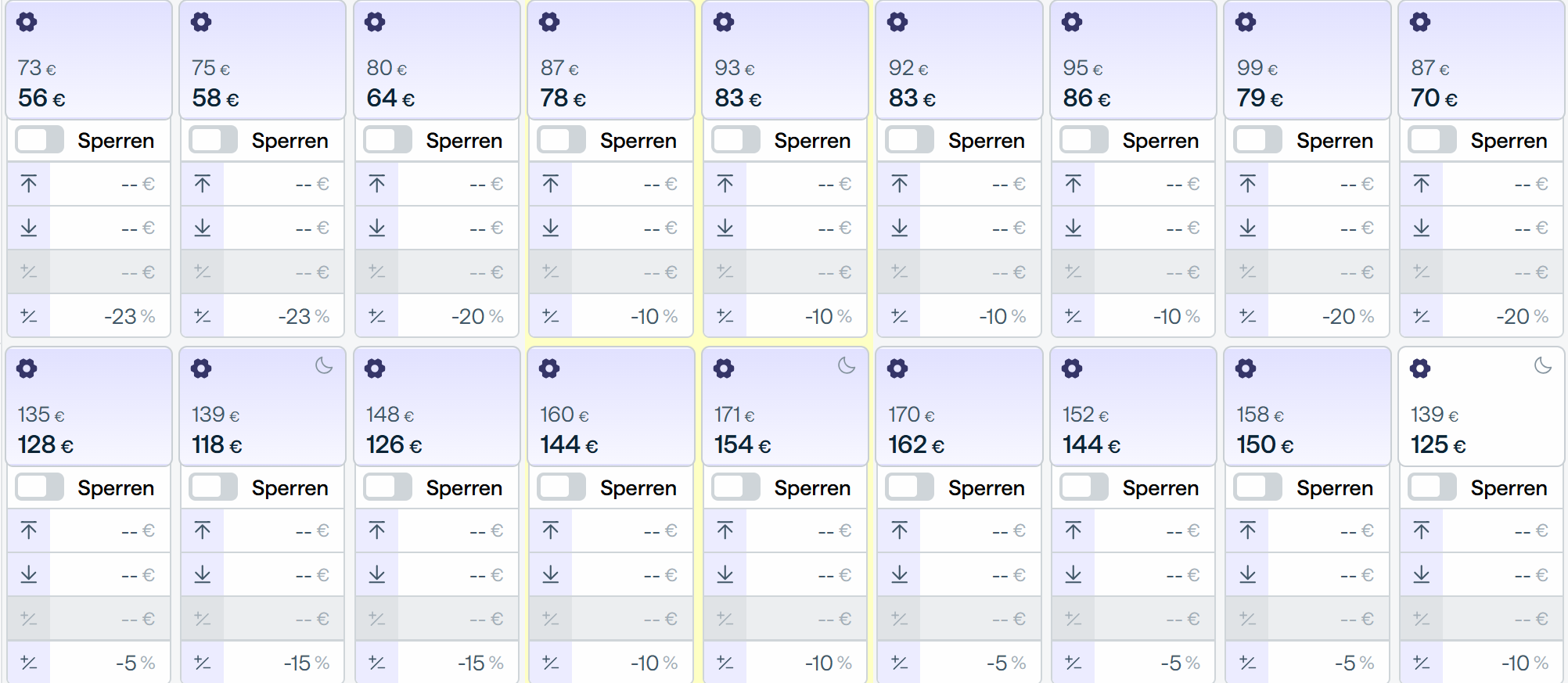The height and width of the screenshot is (683, 1568).
Task: Click the moon icon on the 118 € card
Action: [x=324, y=365]
